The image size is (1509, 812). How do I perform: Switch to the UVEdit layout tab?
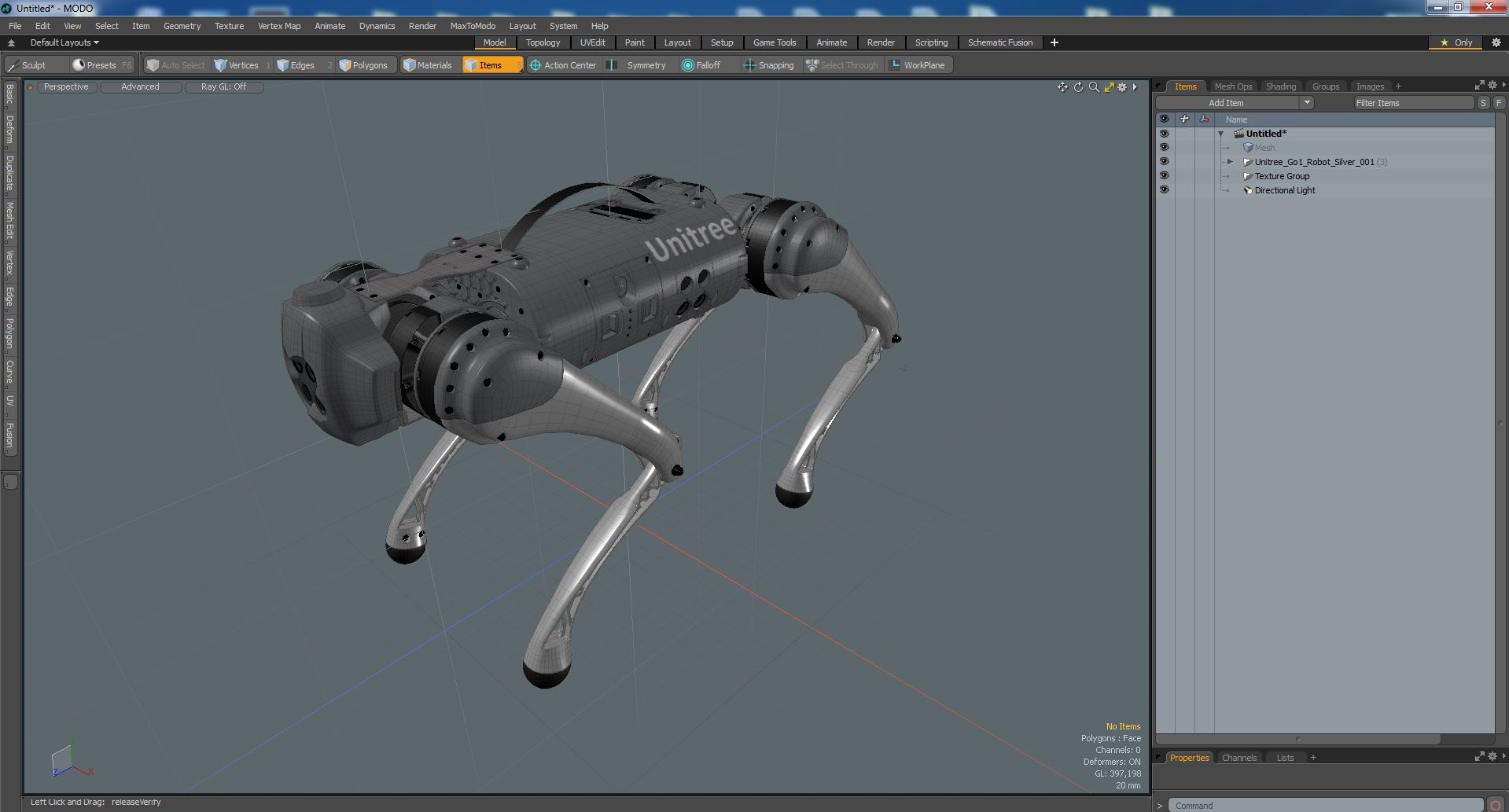tap(592, 42)
